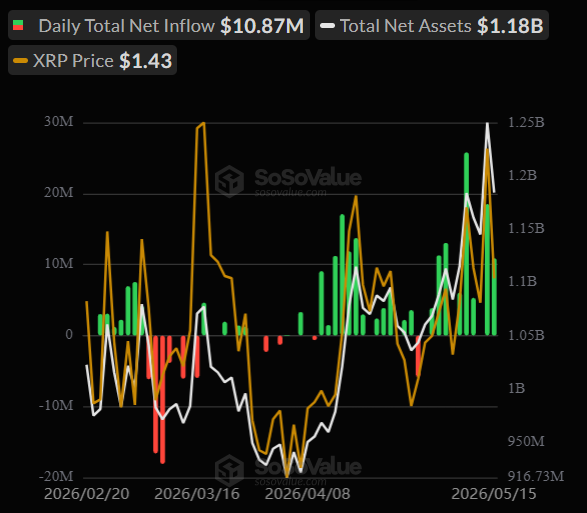Click the 2026/02/20 date label
Screen dimensions: 587x513
[86, 494]
